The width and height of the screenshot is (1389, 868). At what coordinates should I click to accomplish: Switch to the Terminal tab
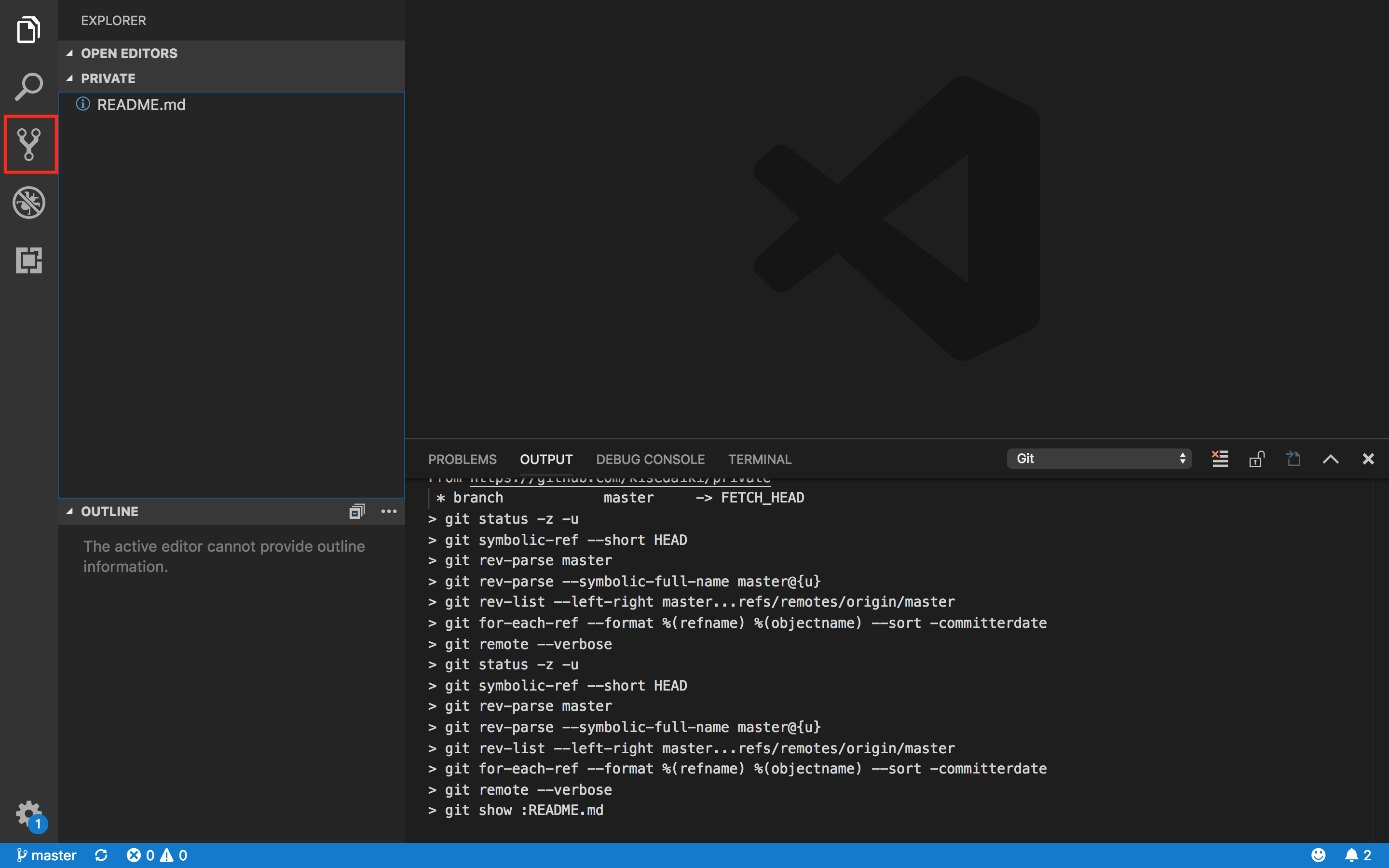pyautogui.click(x=759, y=459)
